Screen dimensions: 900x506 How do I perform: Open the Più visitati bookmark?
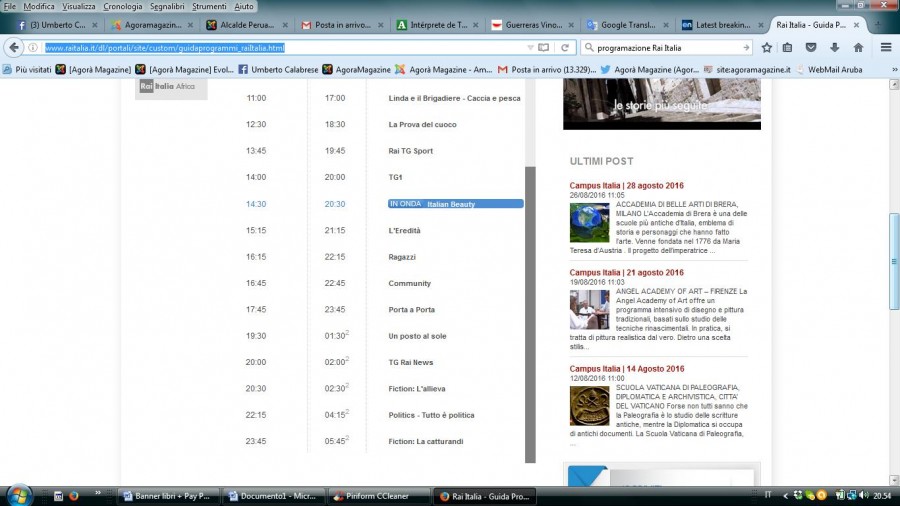click(26, 69)
